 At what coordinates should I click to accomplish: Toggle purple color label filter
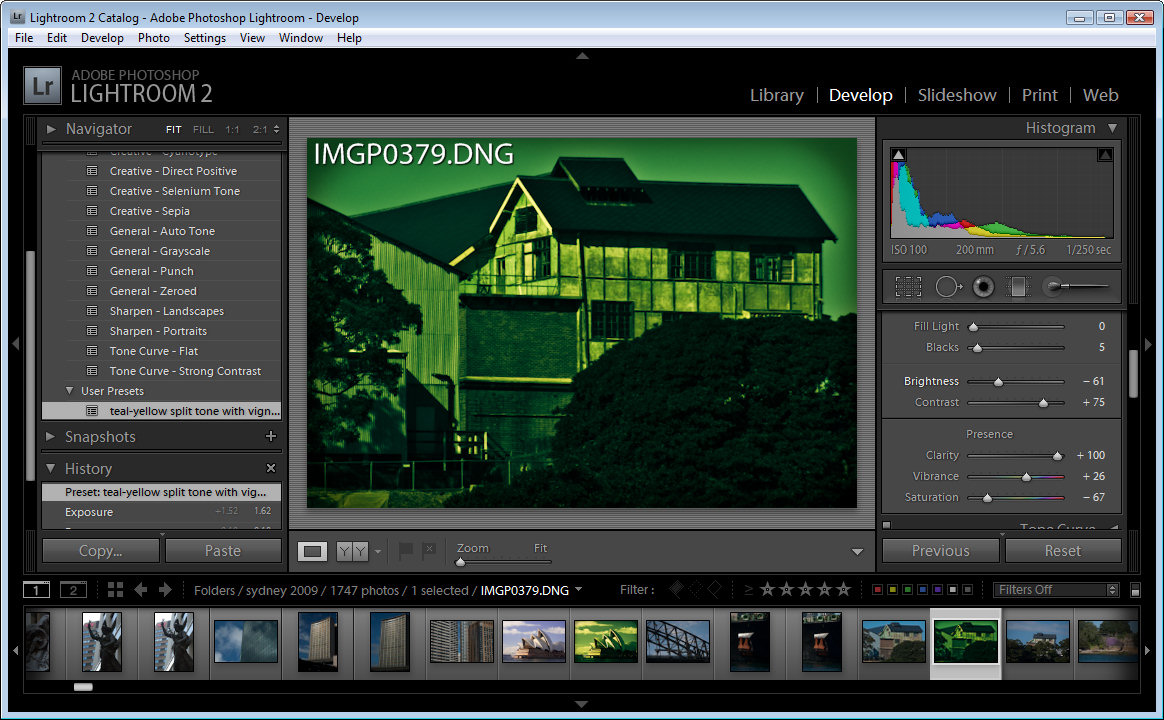click(937, 590)
